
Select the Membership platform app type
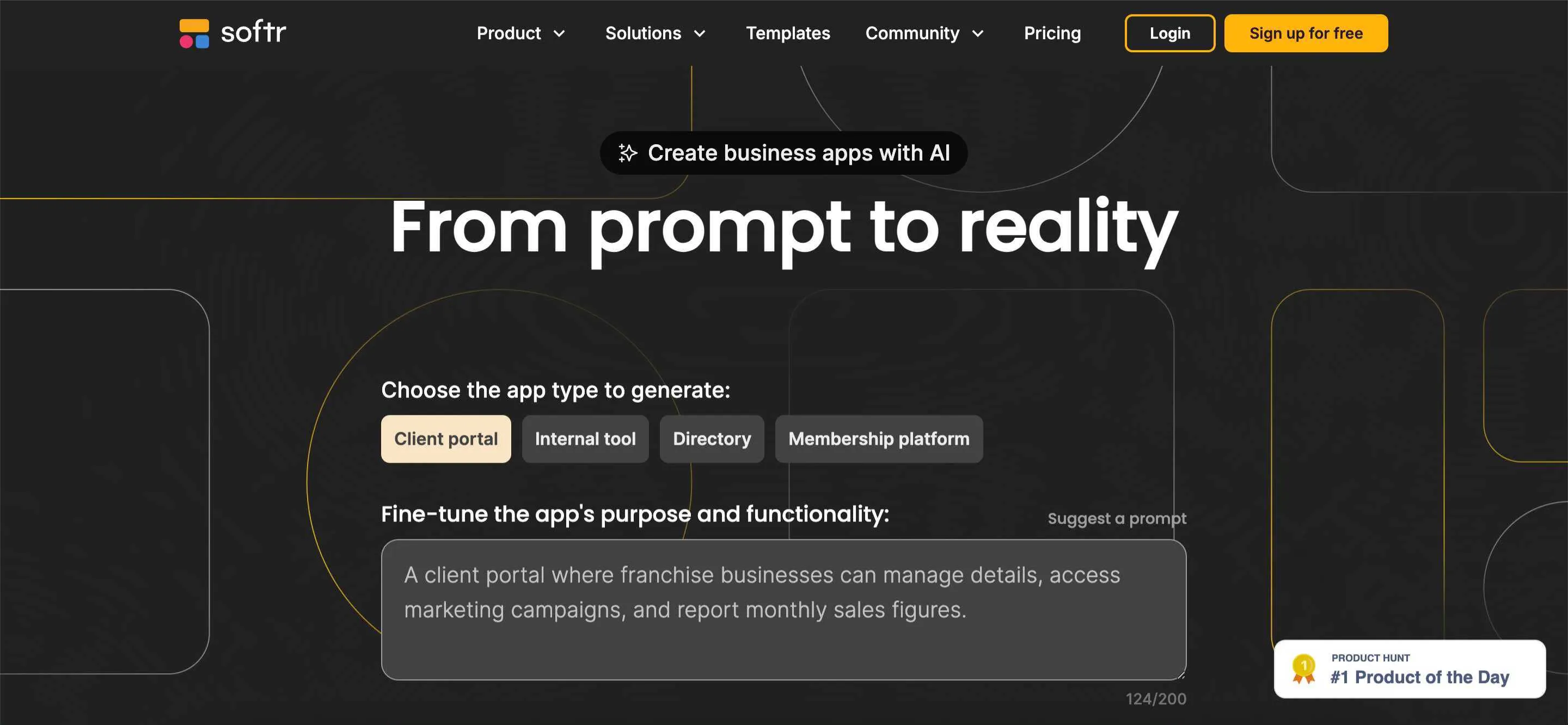(x=878, y=438)
